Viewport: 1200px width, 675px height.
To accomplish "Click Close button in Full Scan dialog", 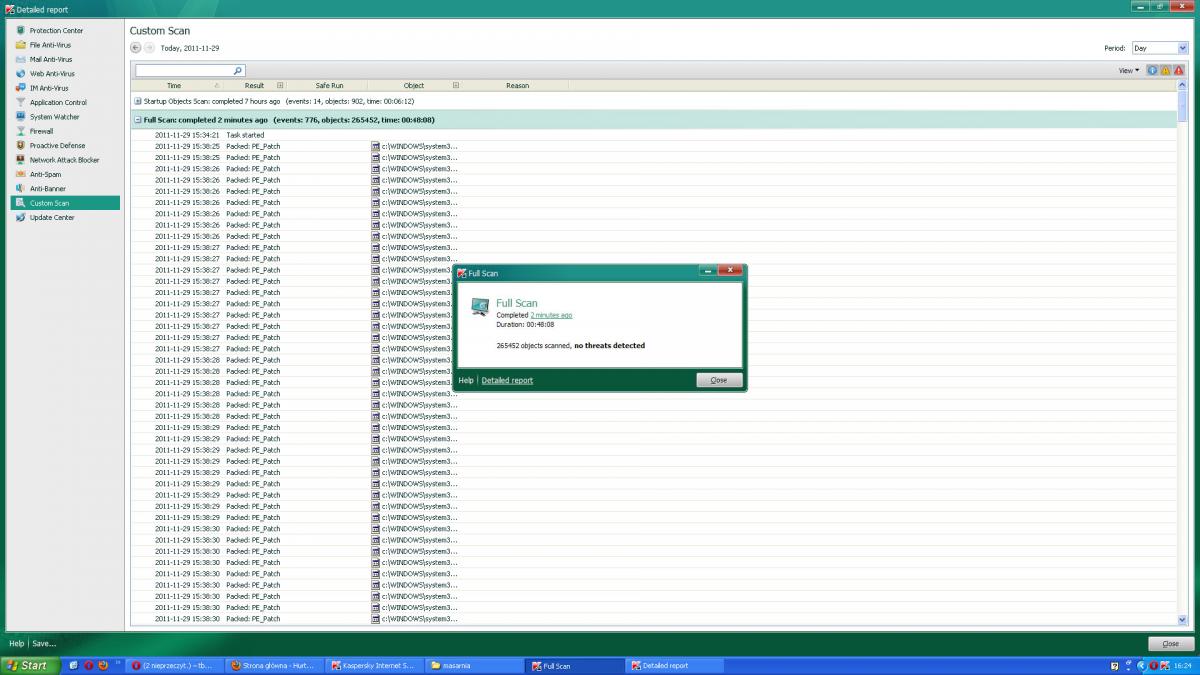I will [x=719, y=380].
